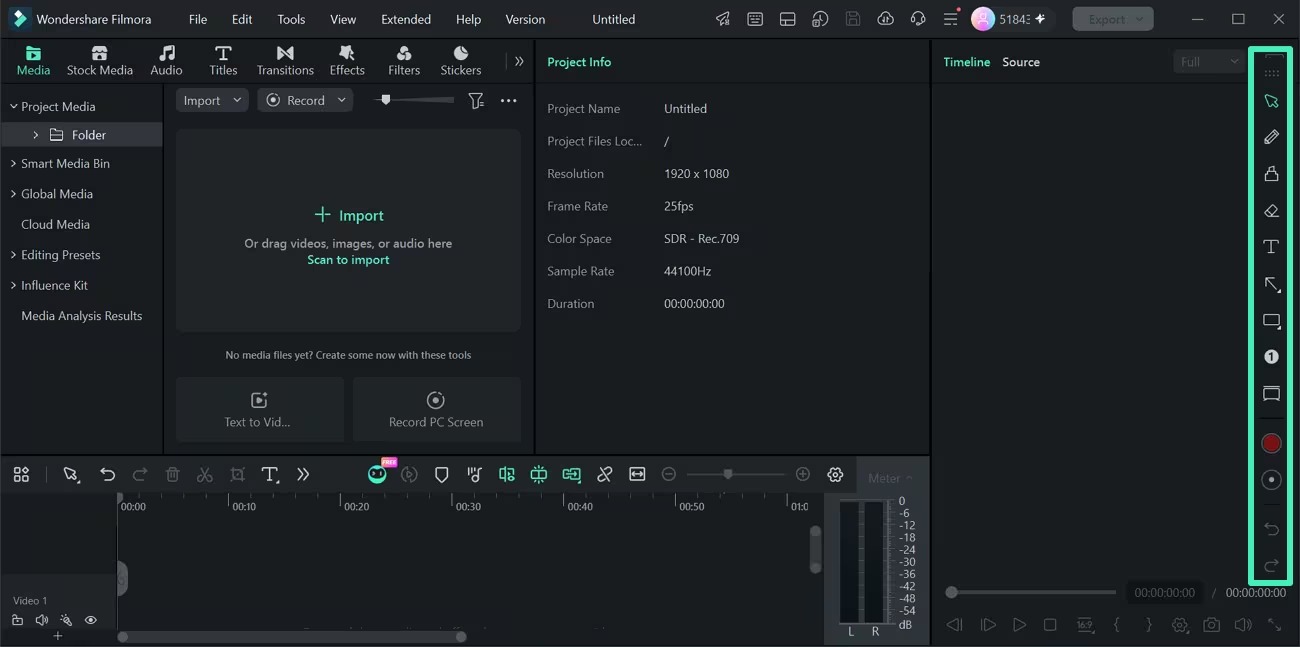This screenshot has width=1300, height=647.
Task: Show more panel tabs with double chevron
Action: [519, 61]
